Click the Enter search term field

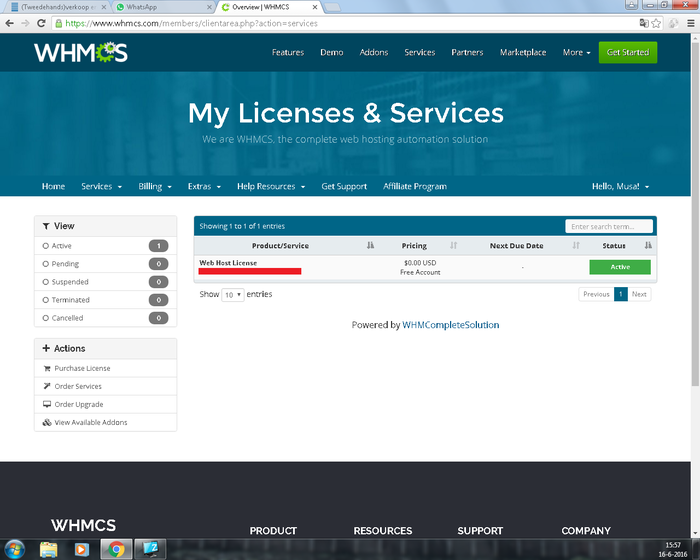pos(609,226)
